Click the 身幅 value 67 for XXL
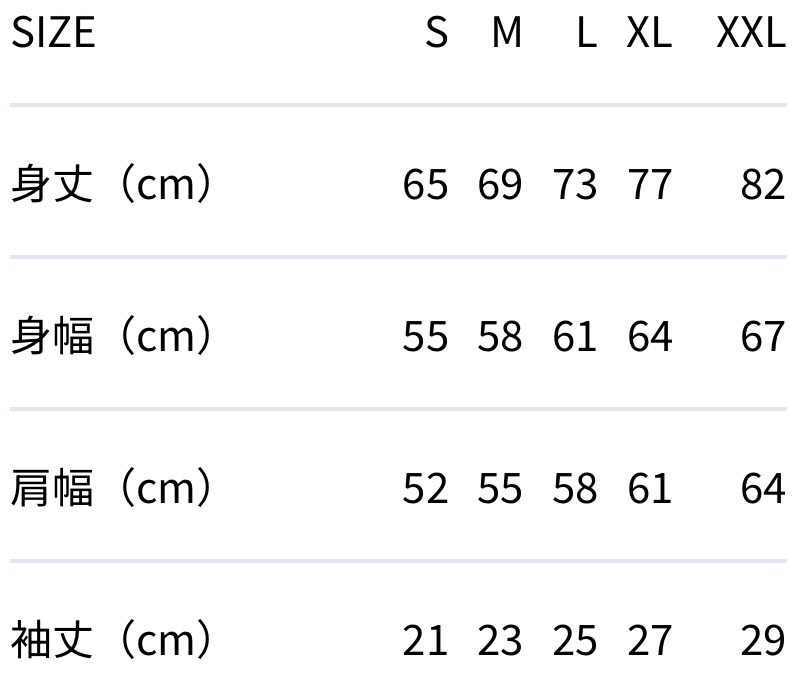The image size is (801, 673). click(x=763, y=337)
